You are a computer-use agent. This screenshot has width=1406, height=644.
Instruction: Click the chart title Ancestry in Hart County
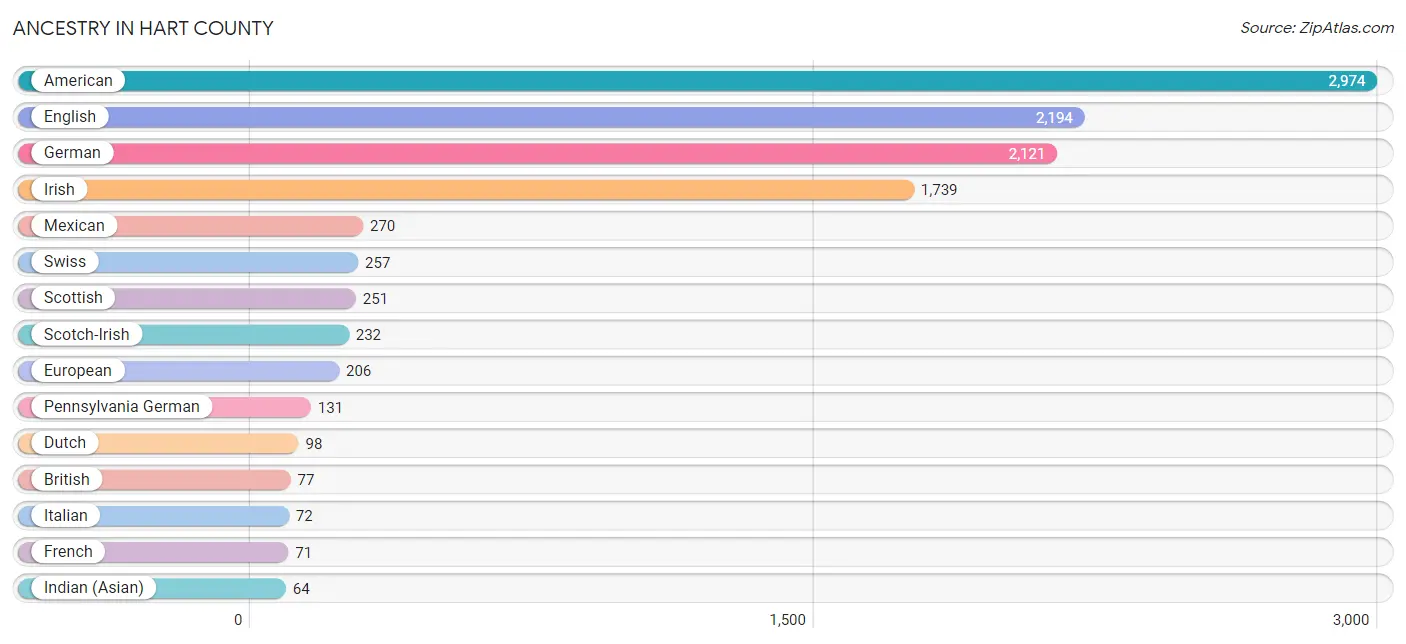tap(143, 28)
